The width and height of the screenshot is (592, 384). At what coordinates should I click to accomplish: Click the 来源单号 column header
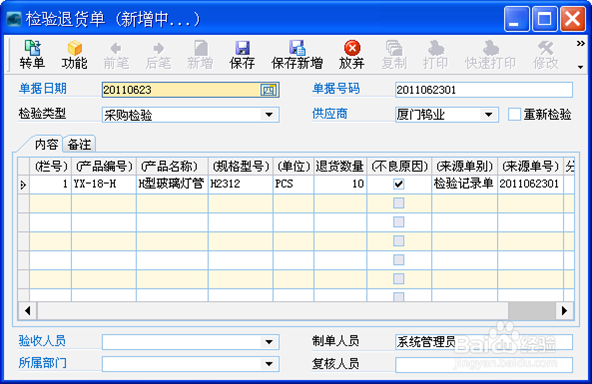(530, 166)
